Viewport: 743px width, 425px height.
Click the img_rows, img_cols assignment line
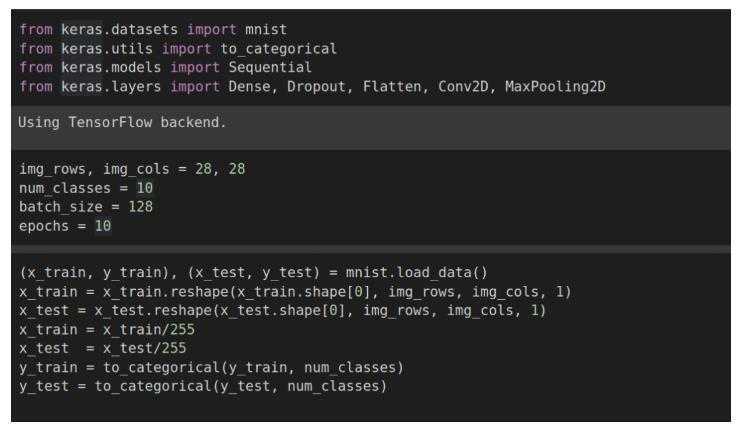pyautogui.click(x=132, y=169)
